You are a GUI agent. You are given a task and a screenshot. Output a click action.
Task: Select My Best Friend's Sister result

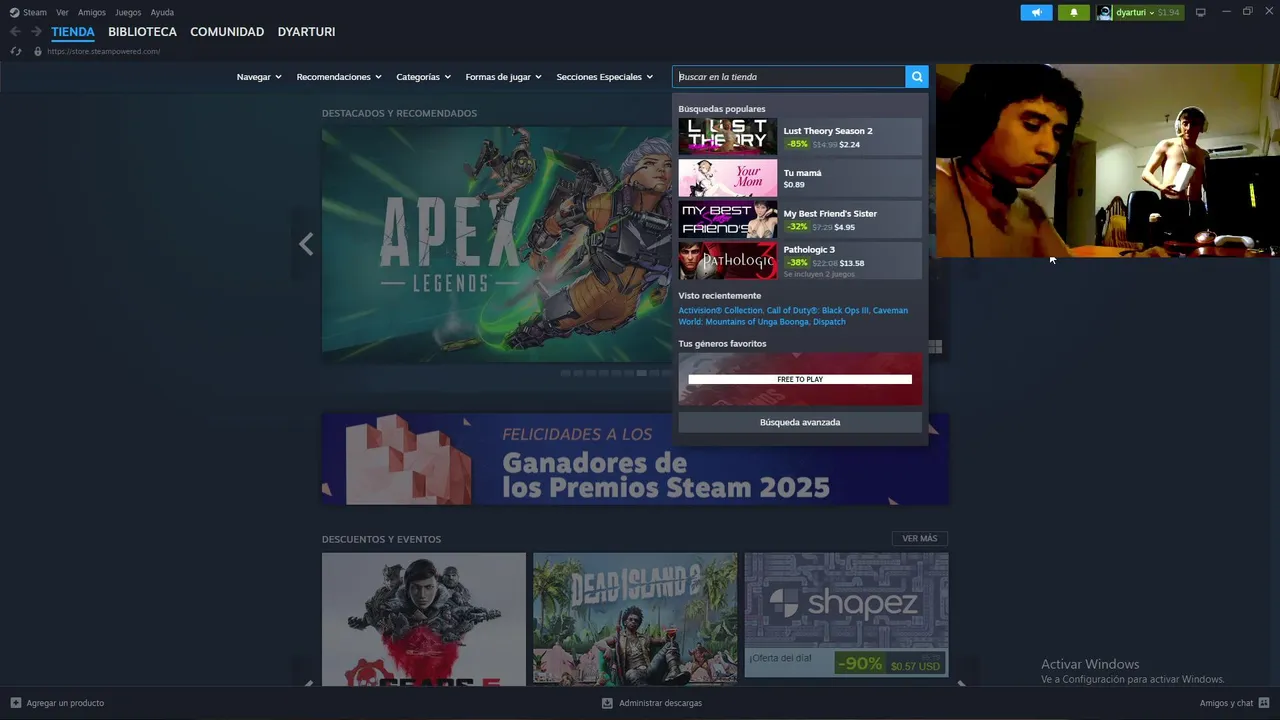click(800, 219)
